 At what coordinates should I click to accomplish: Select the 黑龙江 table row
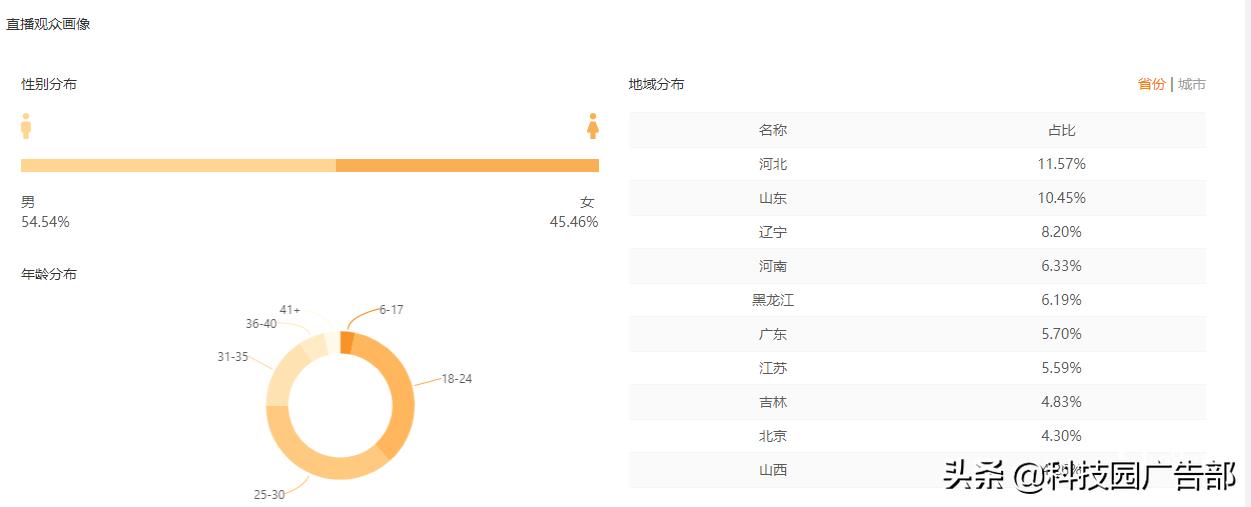[x=917, y=300]
